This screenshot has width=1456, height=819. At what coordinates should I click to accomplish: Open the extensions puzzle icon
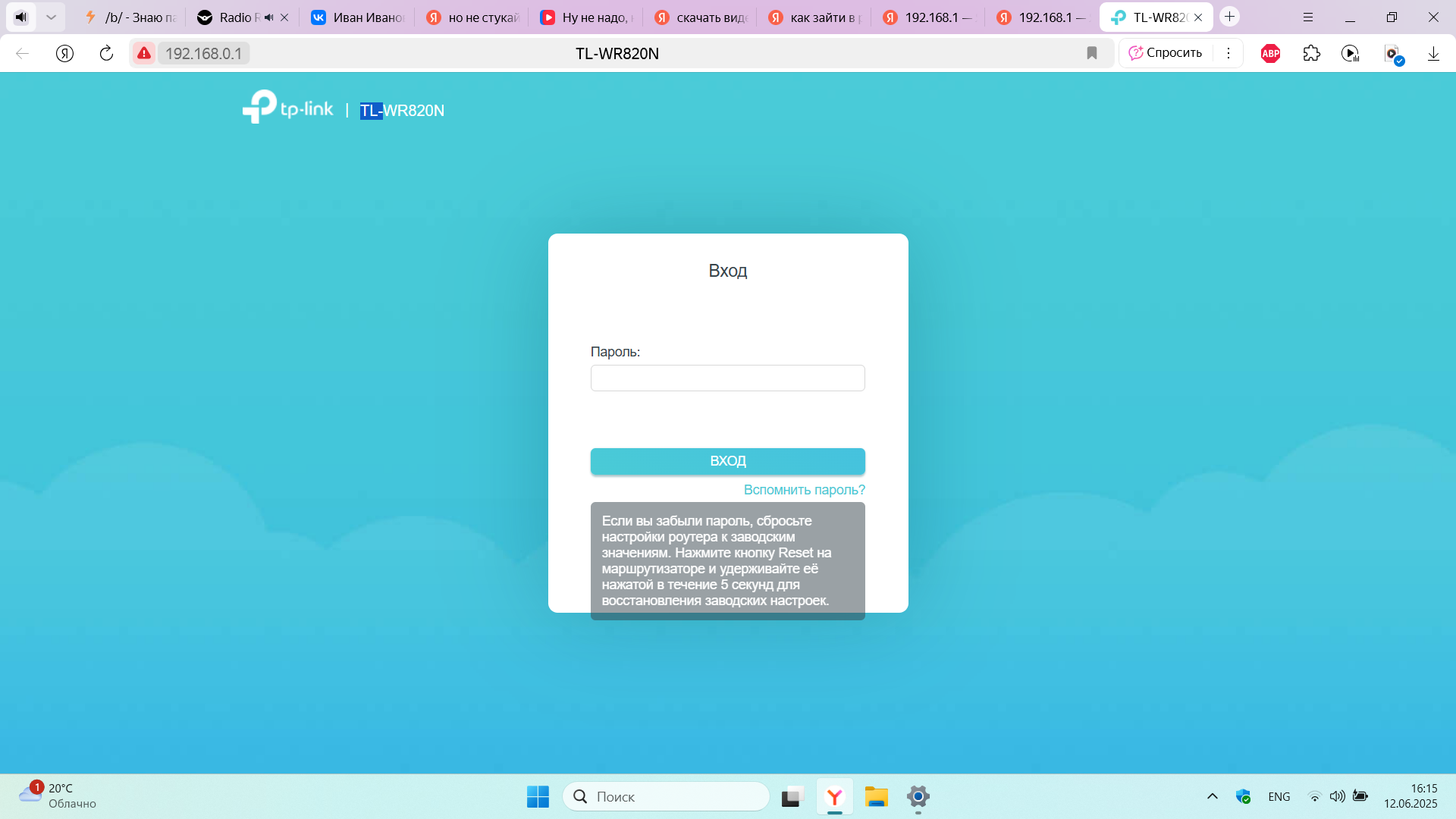pos(1311,53)
